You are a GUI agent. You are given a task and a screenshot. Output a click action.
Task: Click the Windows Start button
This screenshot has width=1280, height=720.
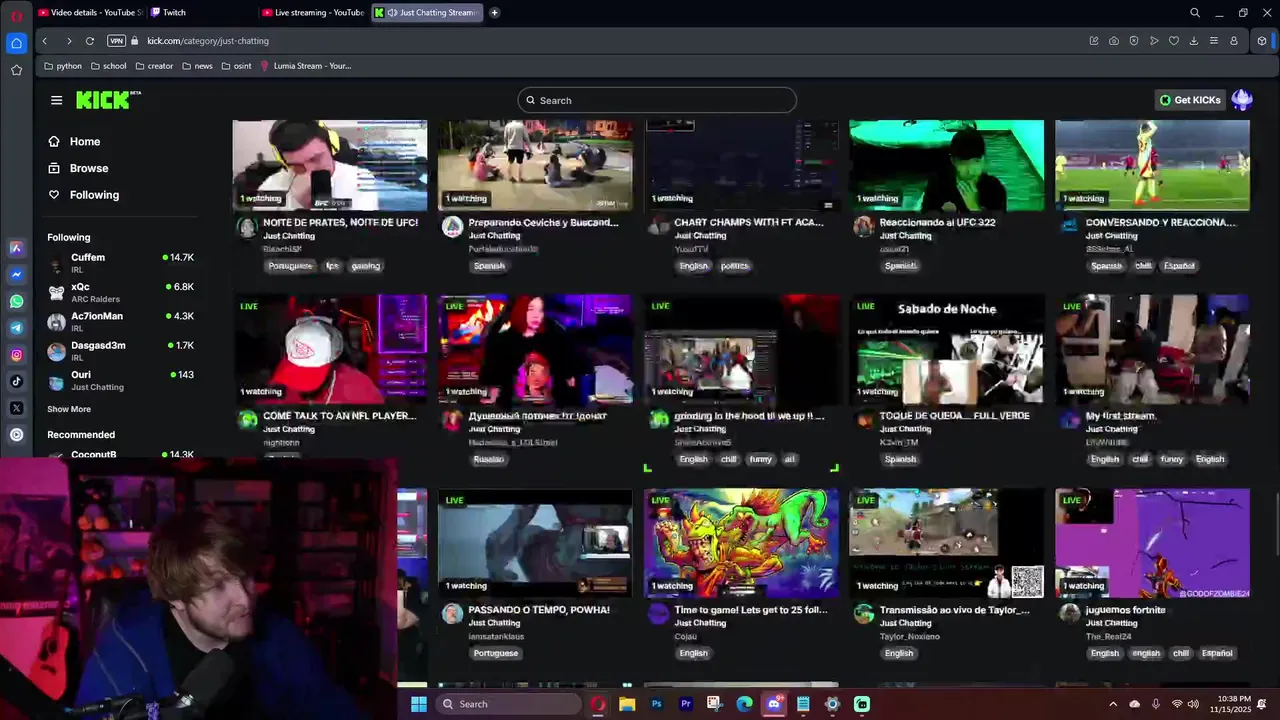coord(419,704)
